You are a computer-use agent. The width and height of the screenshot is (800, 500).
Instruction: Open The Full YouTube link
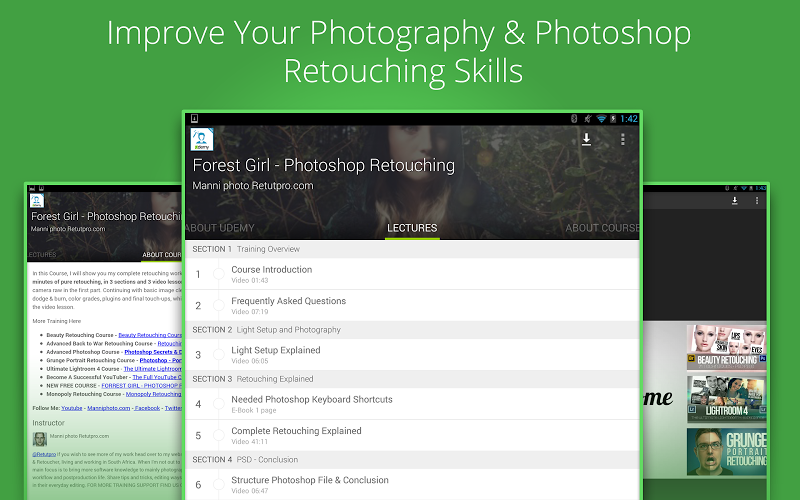pyautogui.click(x=157, y=377)
